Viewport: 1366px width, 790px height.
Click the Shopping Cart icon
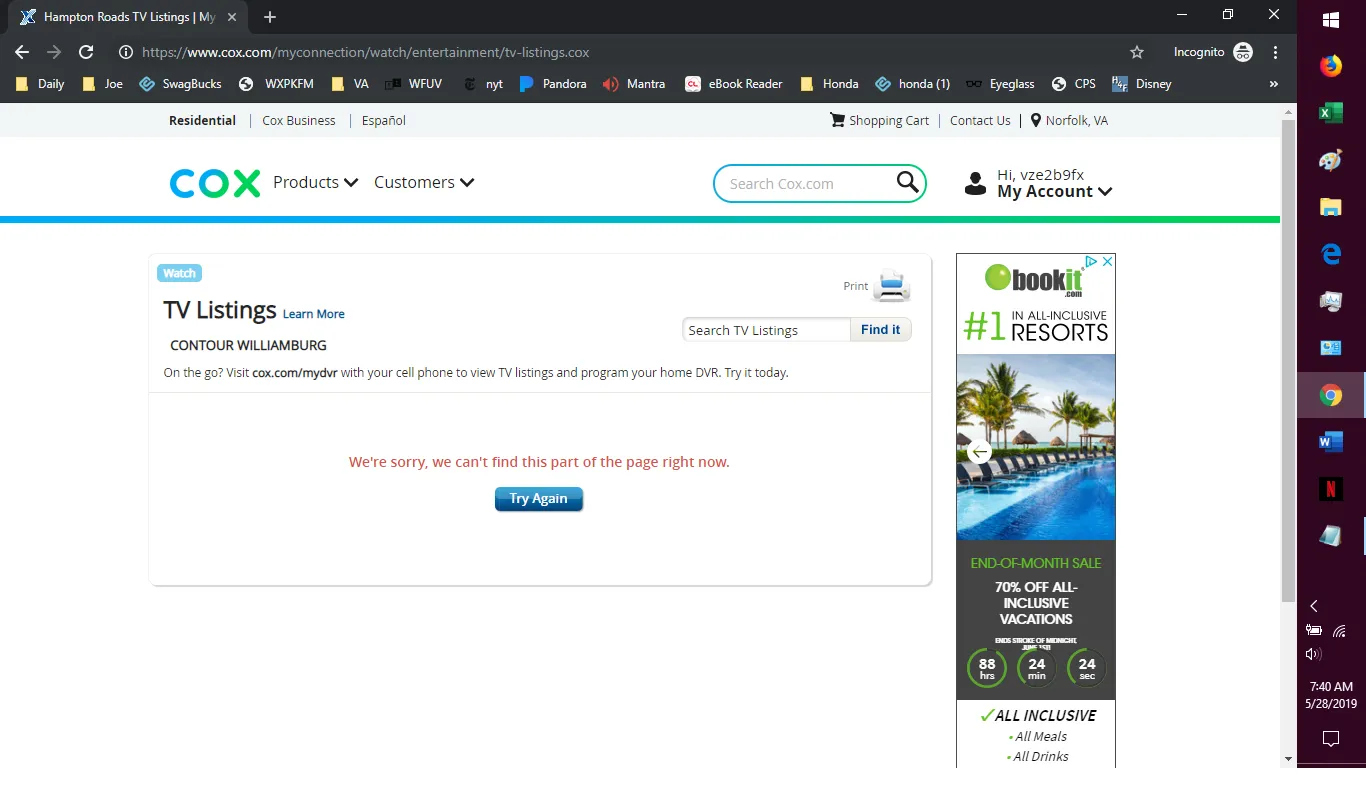[x=837, y=120]
